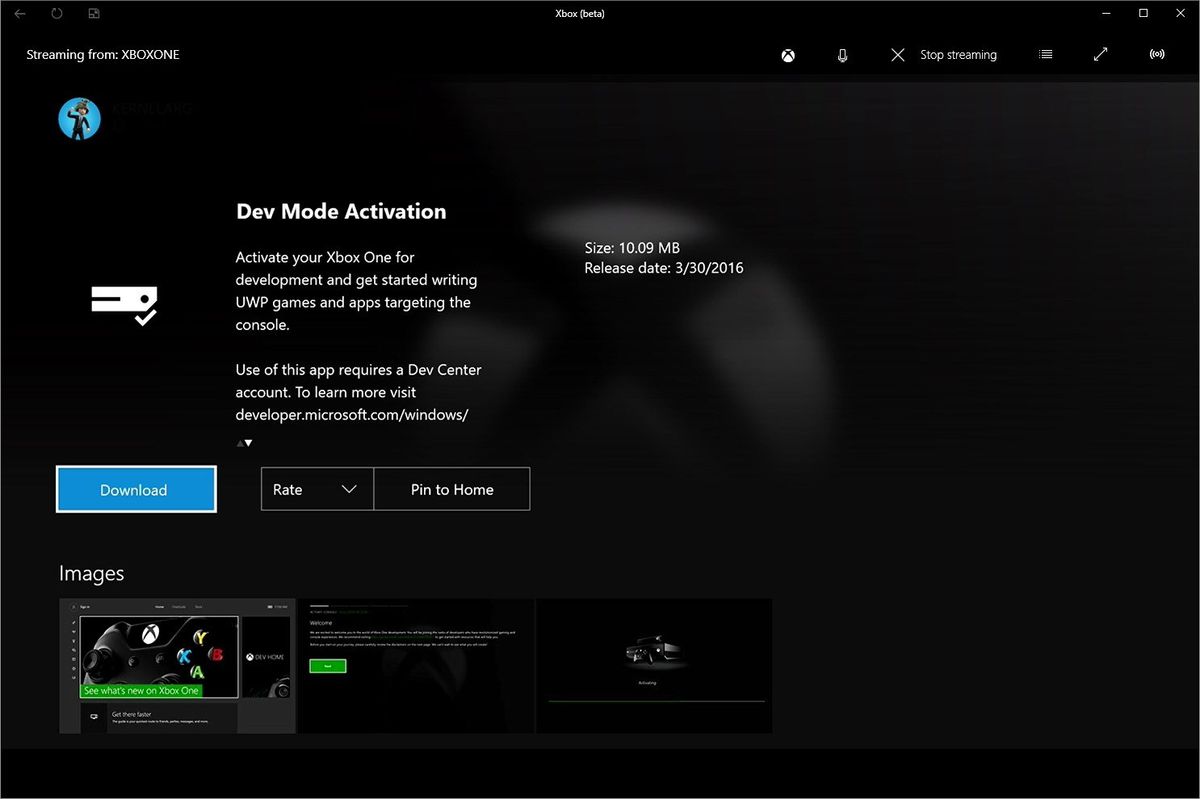Open the channel list icon next to Stop streaming
Screen dimensions: 1200x799
pos(1046,55)
